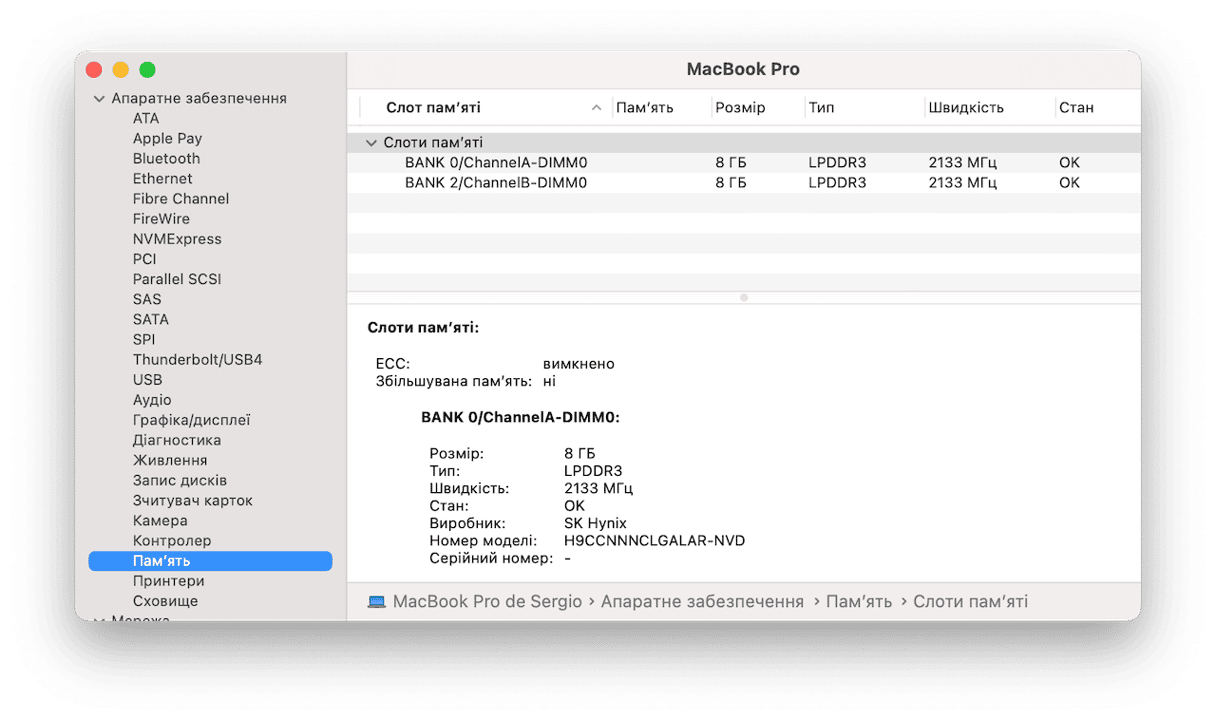
Task: Select Контролер in the sidebar
Action: point(172,540)
